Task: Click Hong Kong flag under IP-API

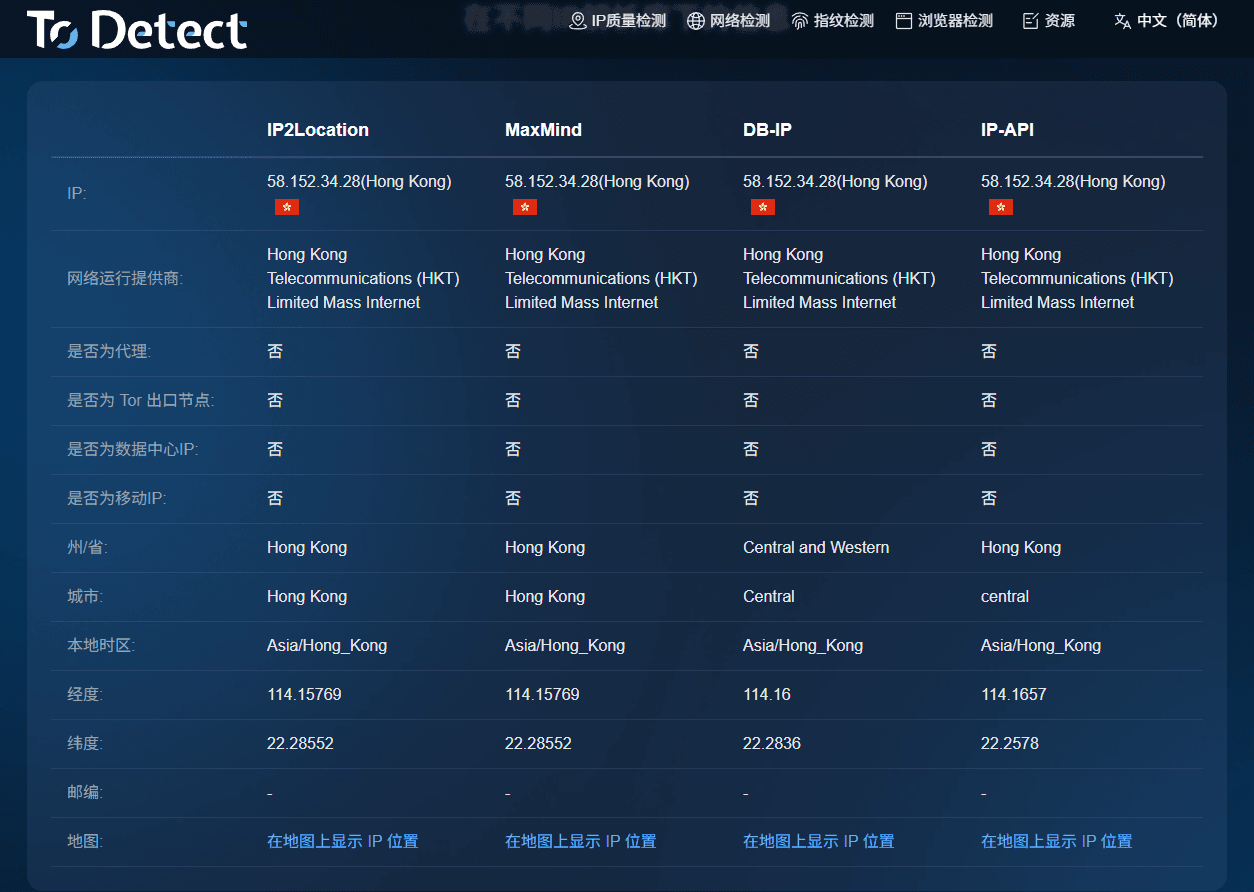Action: pos(1001,207)
